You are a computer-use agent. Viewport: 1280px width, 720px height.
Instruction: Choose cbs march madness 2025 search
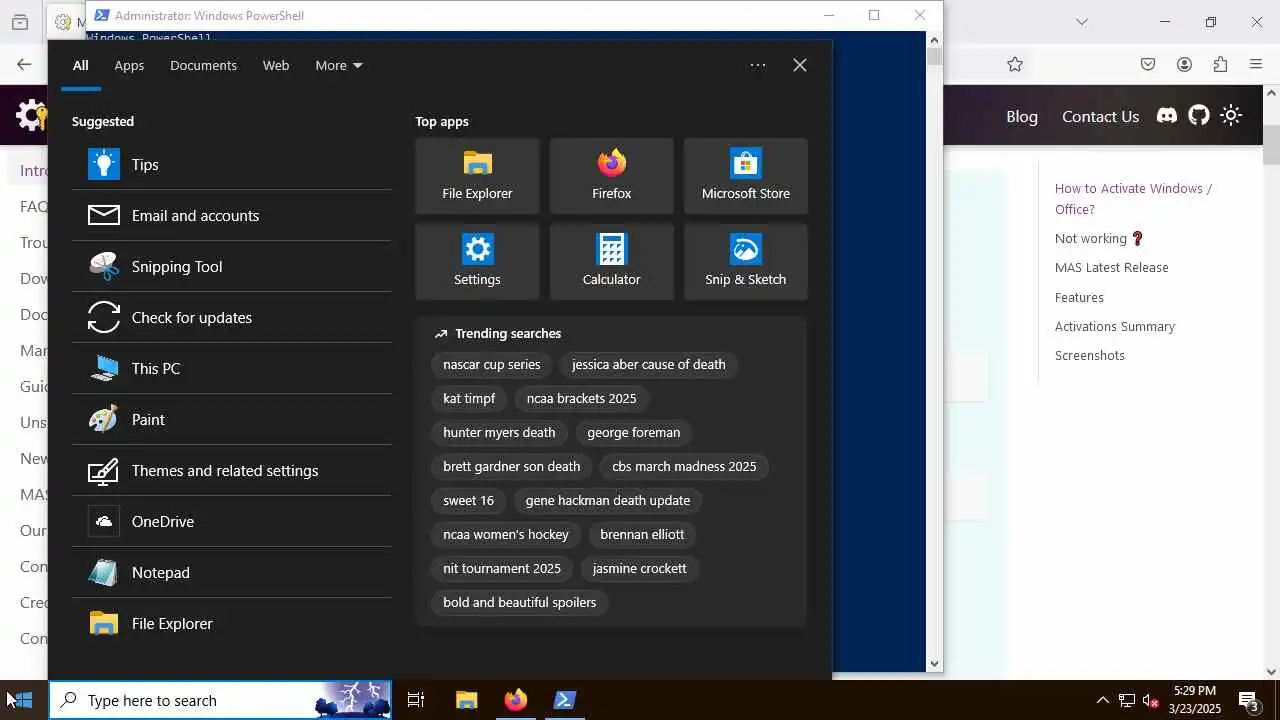(684, 466)
